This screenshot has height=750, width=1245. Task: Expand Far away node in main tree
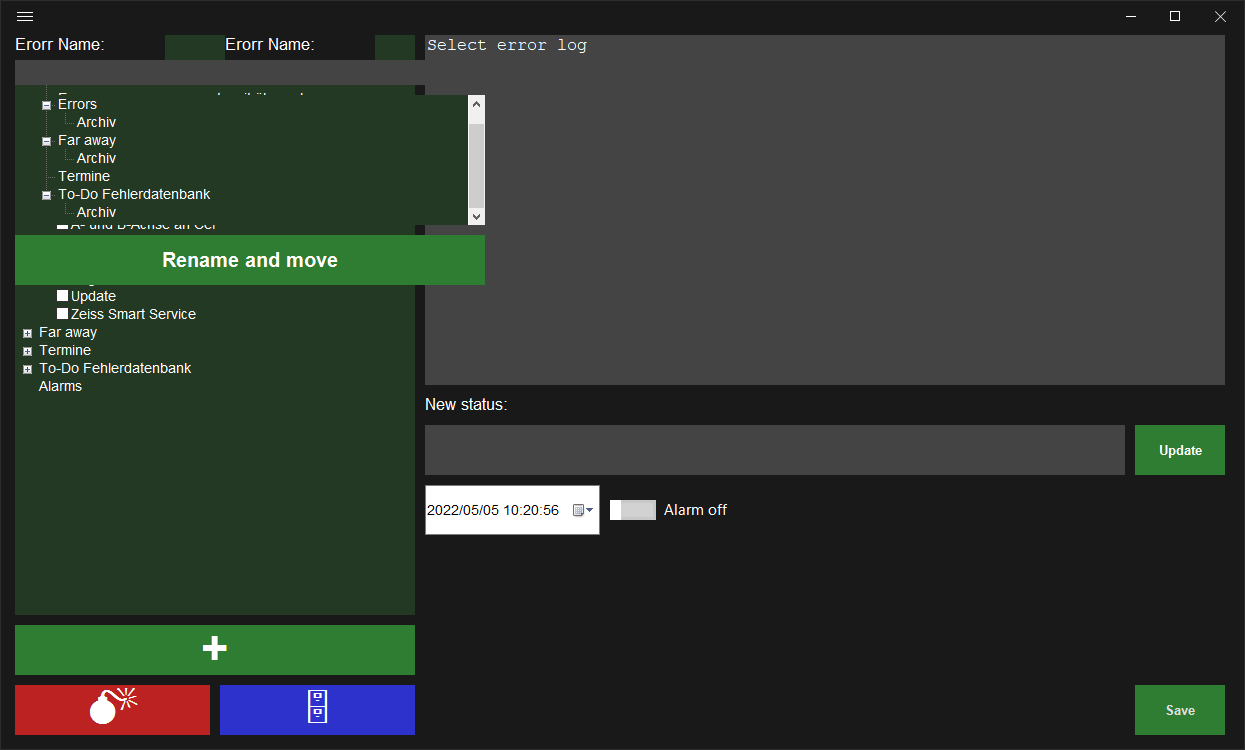coord(27,333)
